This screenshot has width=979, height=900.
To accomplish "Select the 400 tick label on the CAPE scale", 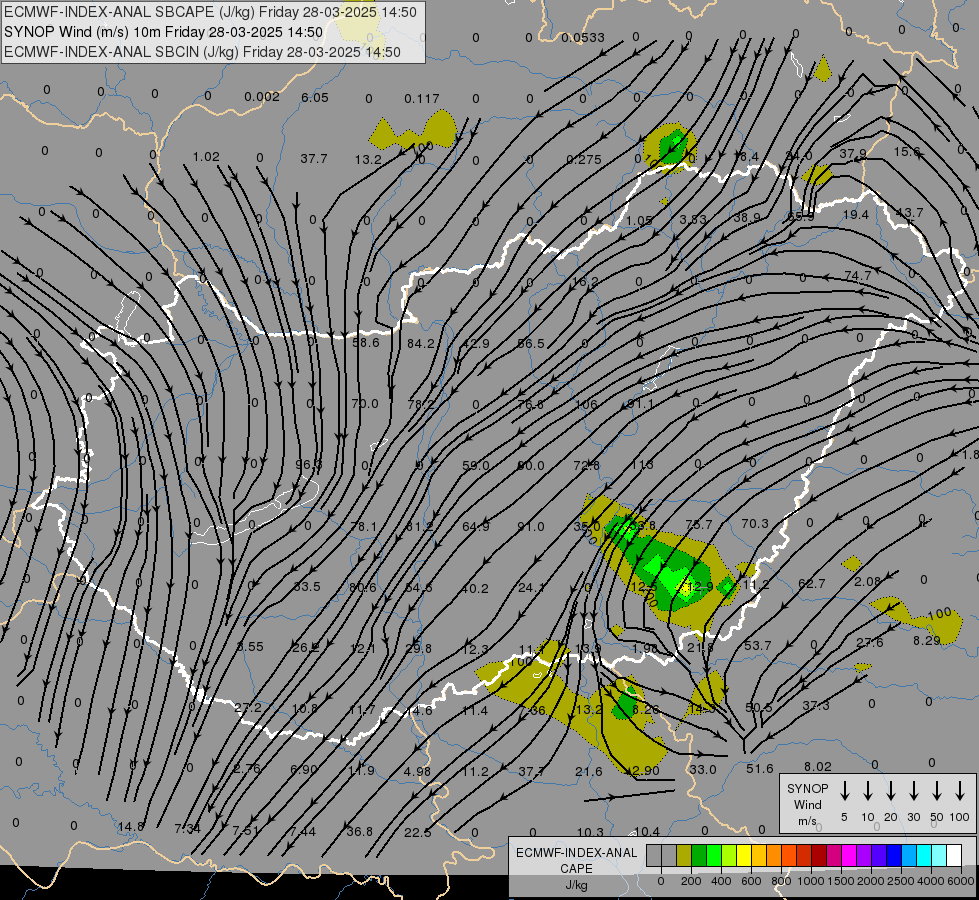I will click(721, 881).
